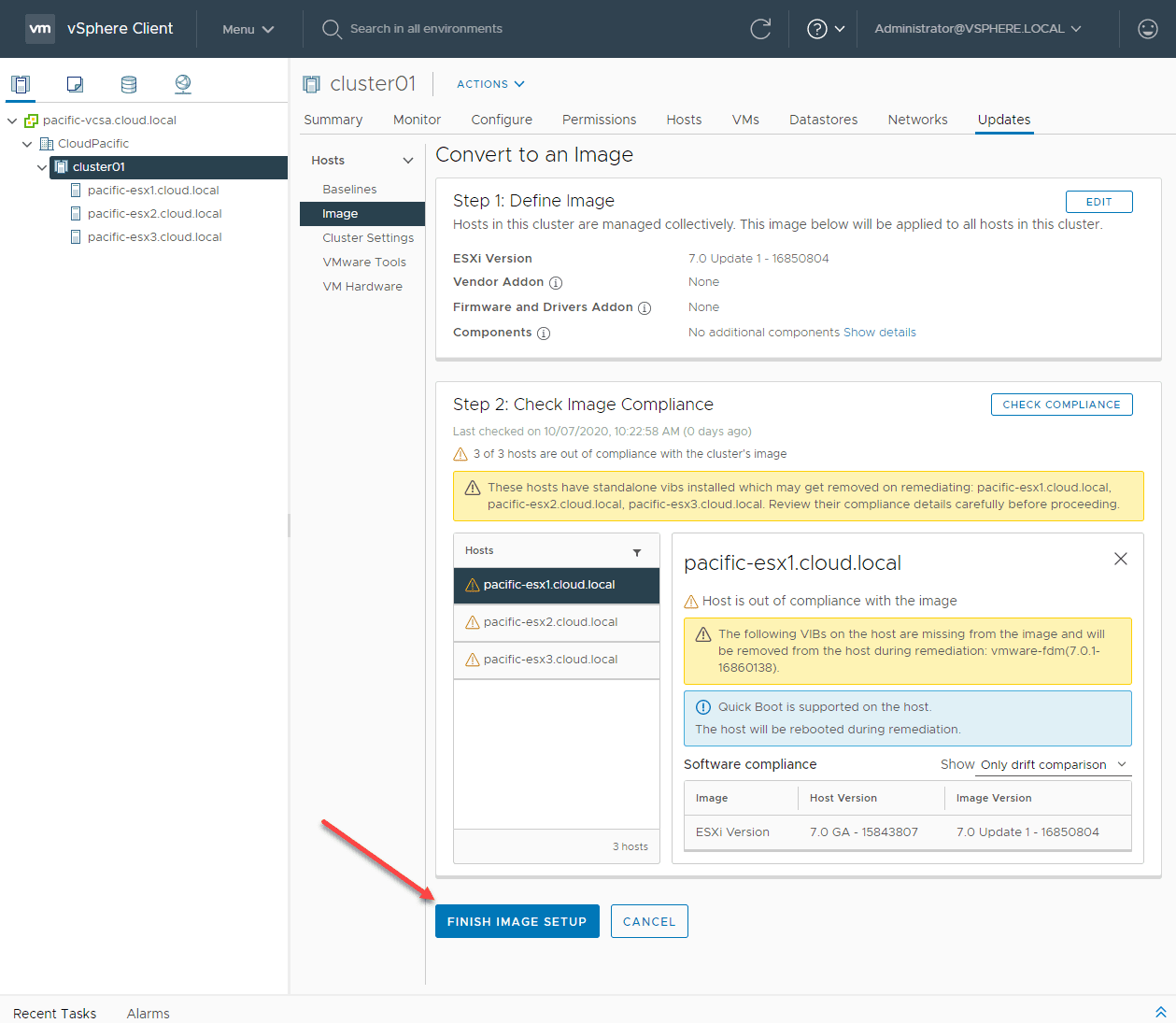Switch to the Configure tab
This screenshot has width=1176, height=1023.
pyautogui.click(x=502, y=120)
